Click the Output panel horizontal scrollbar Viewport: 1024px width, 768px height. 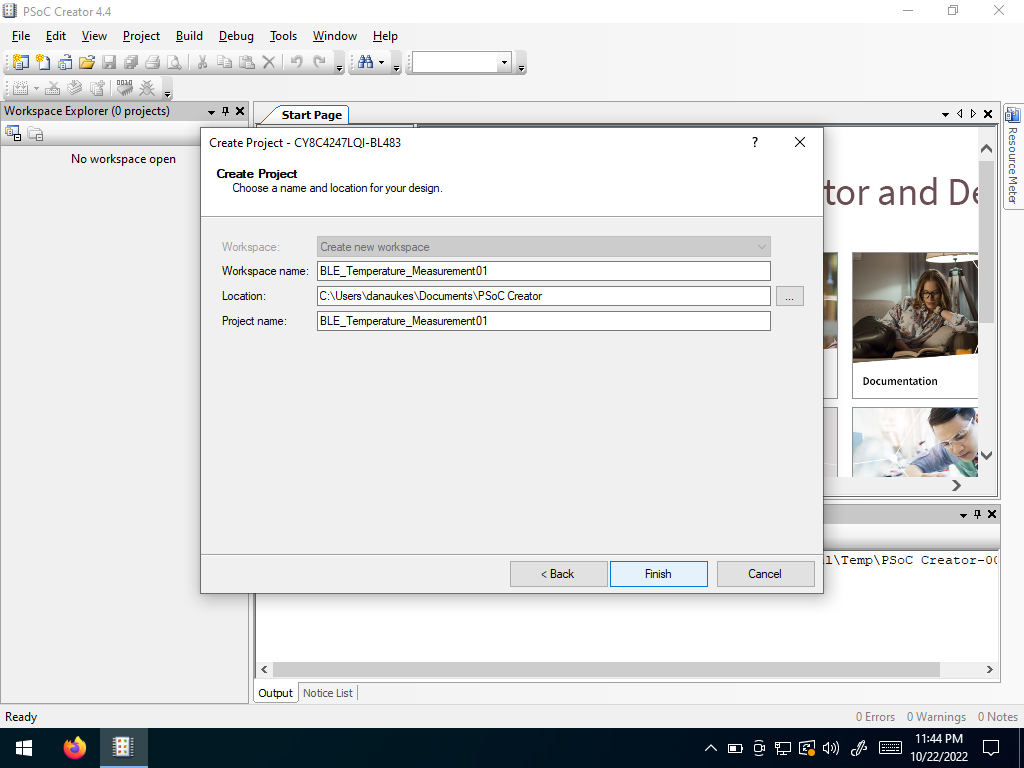coord(606,669)
